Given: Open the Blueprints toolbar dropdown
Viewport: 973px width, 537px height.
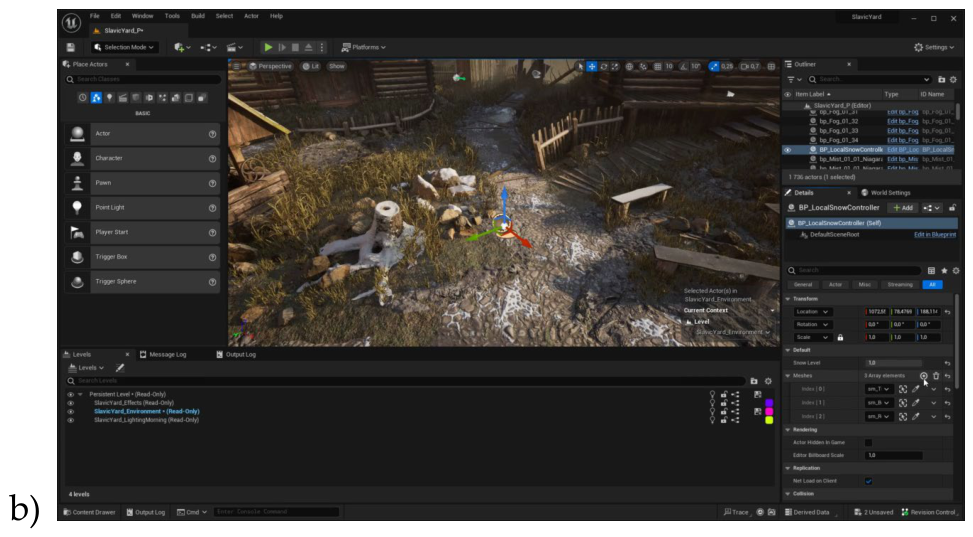Looking at the screenshot, I should [208, 47].
